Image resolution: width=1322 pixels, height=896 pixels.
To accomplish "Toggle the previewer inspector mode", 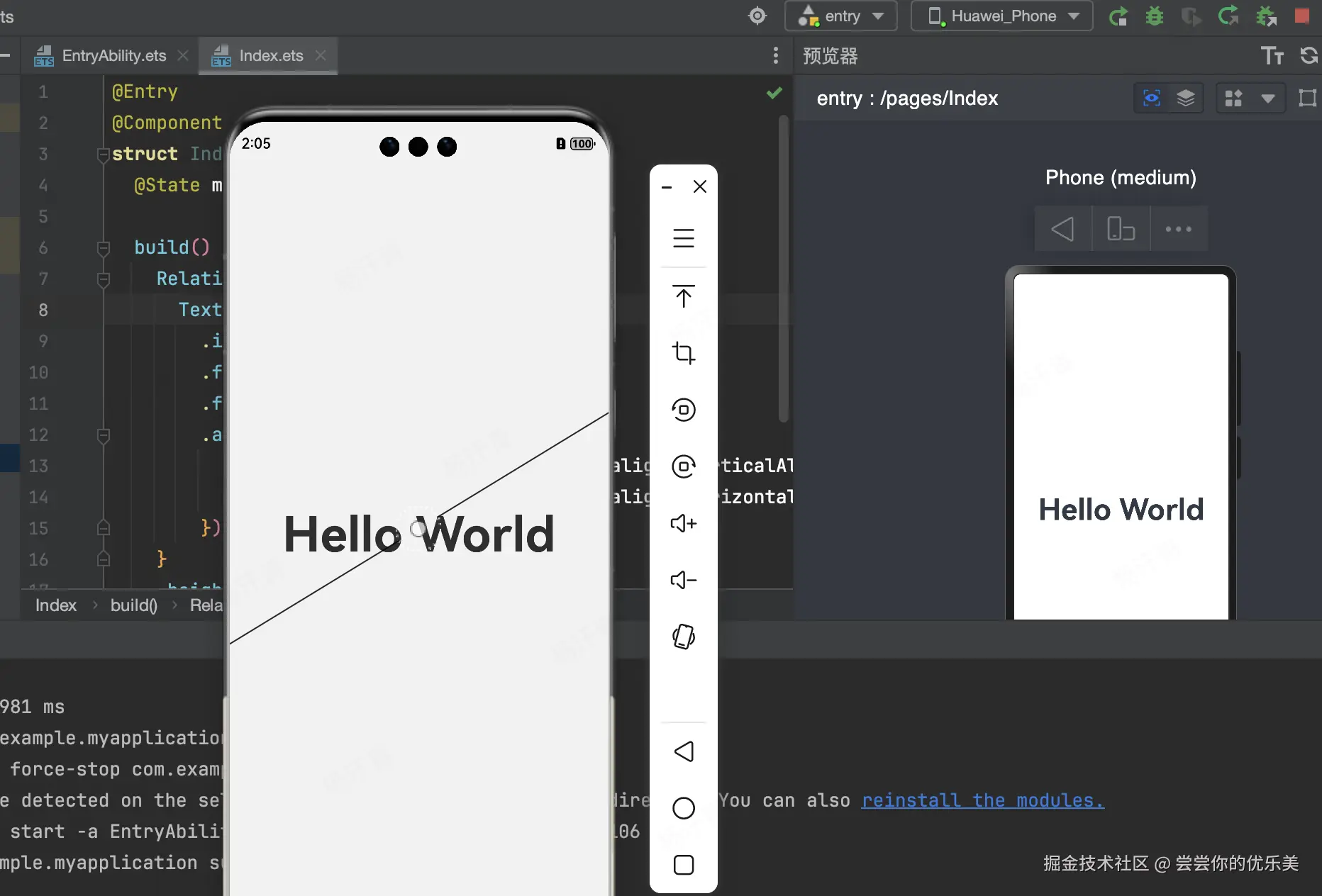I will click(x=1152, y=98).
